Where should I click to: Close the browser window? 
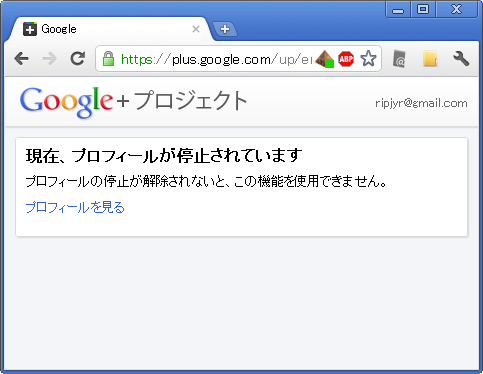point(456,9)
